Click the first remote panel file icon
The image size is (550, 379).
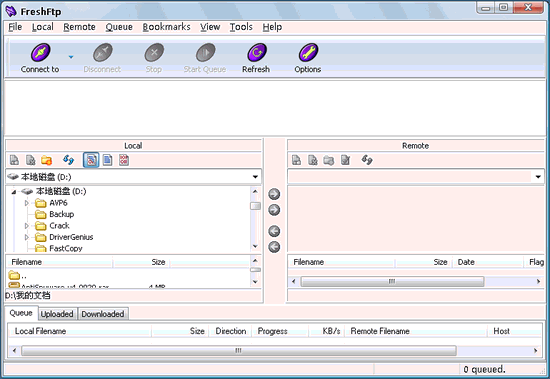pyautogui.click(x=296, y=160)
